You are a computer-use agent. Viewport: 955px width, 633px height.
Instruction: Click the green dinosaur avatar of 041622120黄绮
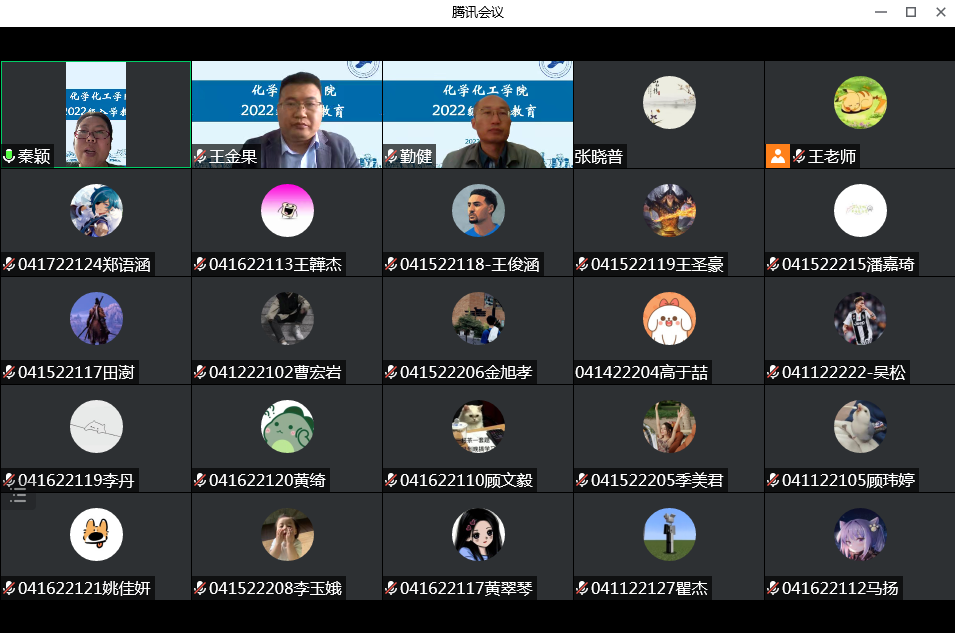point(287,426)
